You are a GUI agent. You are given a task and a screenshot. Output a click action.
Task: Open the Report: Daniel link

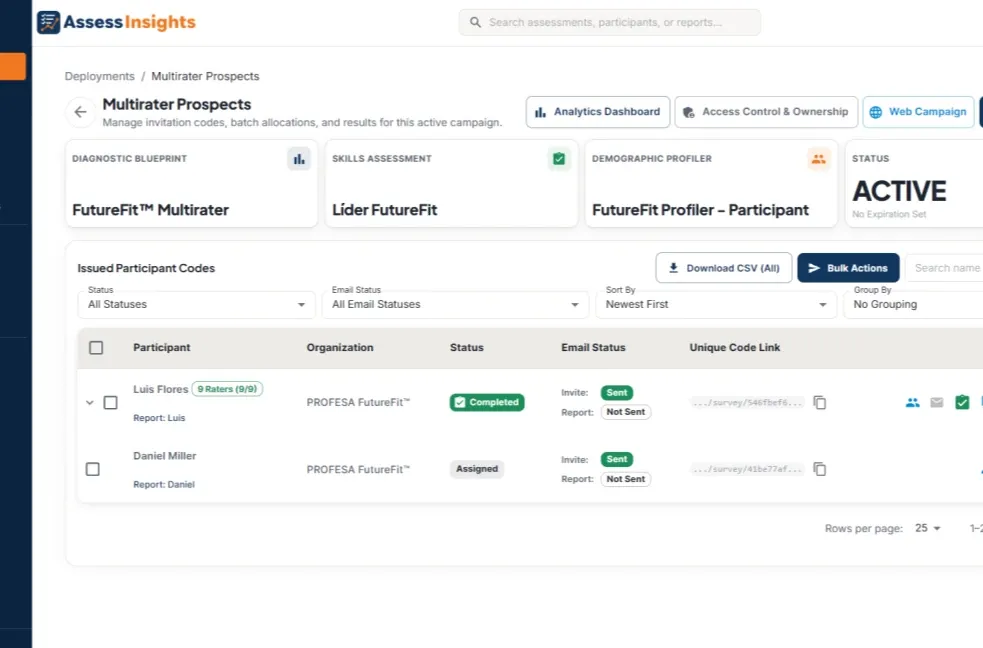click(164, 484)
